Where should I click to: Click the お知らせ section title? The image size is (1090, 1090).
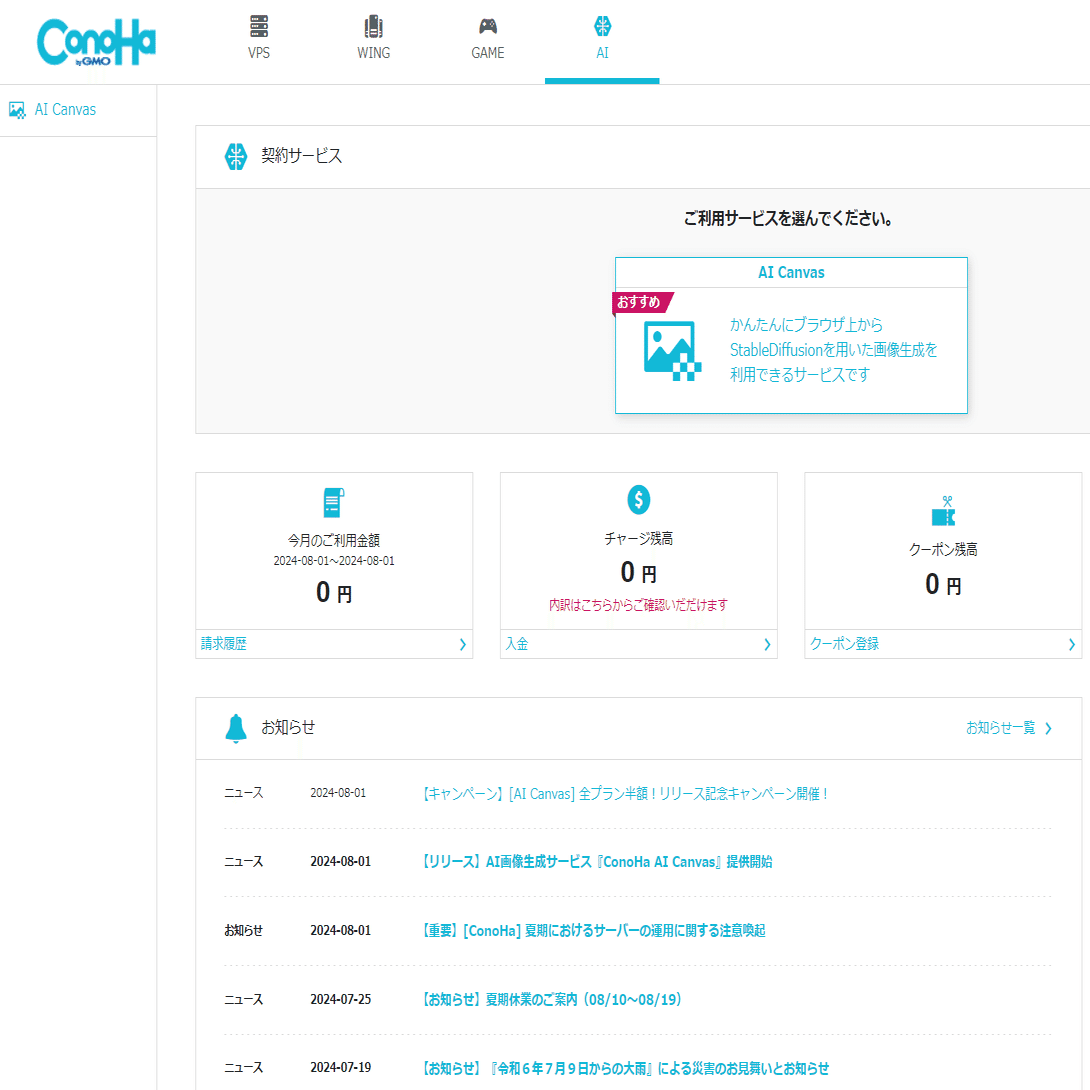288,727
